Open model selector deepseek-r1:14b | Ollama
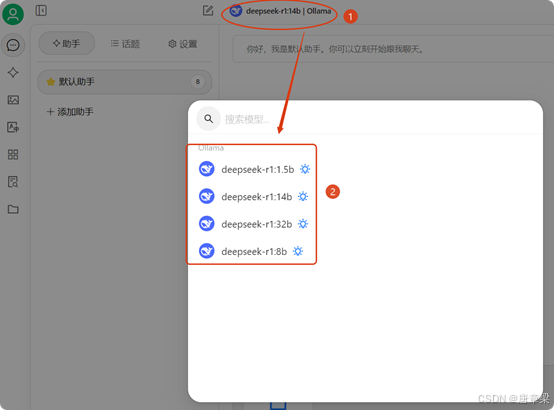This screenshot has height=410, width=554. pos(280,11)
